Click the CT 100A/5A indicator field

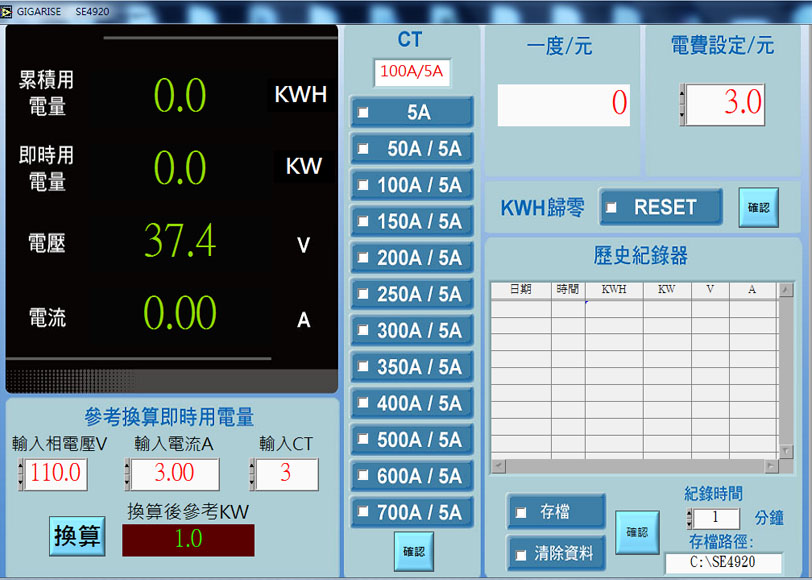coord(412,72)
